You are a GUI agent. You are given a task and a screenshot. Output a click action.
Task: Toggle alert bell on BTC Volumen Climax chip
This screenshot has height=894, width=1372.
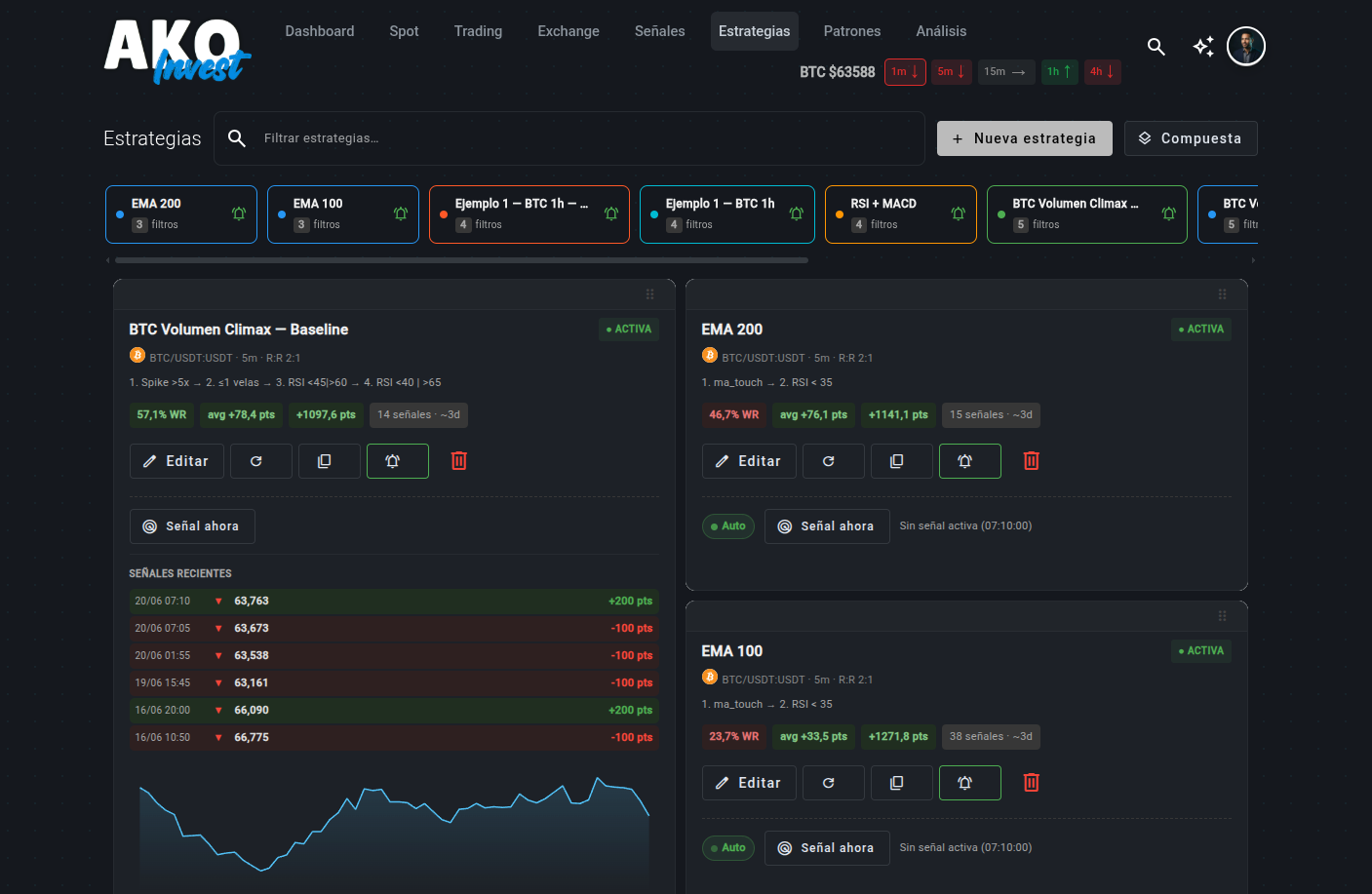pyautogui.click(x=1169, y=214)
